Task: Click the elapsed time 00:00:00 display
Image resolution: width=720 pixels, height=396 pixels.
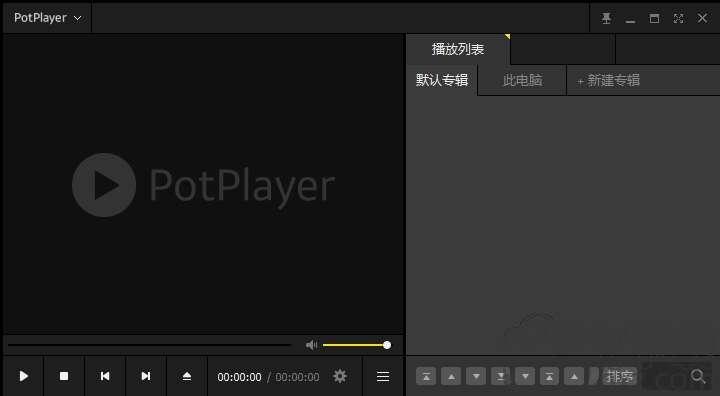Action: pyautogui.click(x=239, y=377)
